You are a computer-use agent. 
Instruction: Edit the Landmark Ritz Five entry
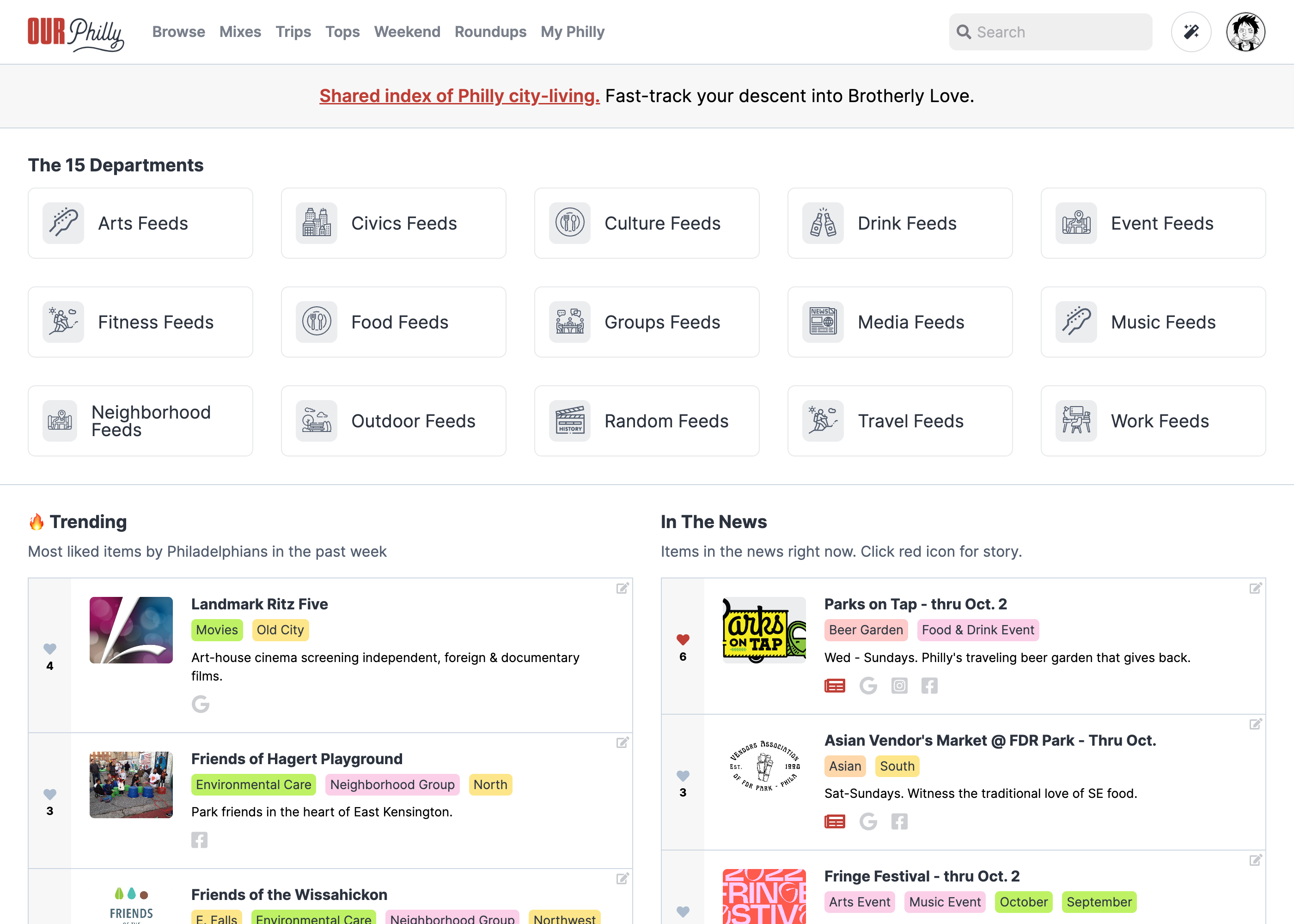[623, 588]
